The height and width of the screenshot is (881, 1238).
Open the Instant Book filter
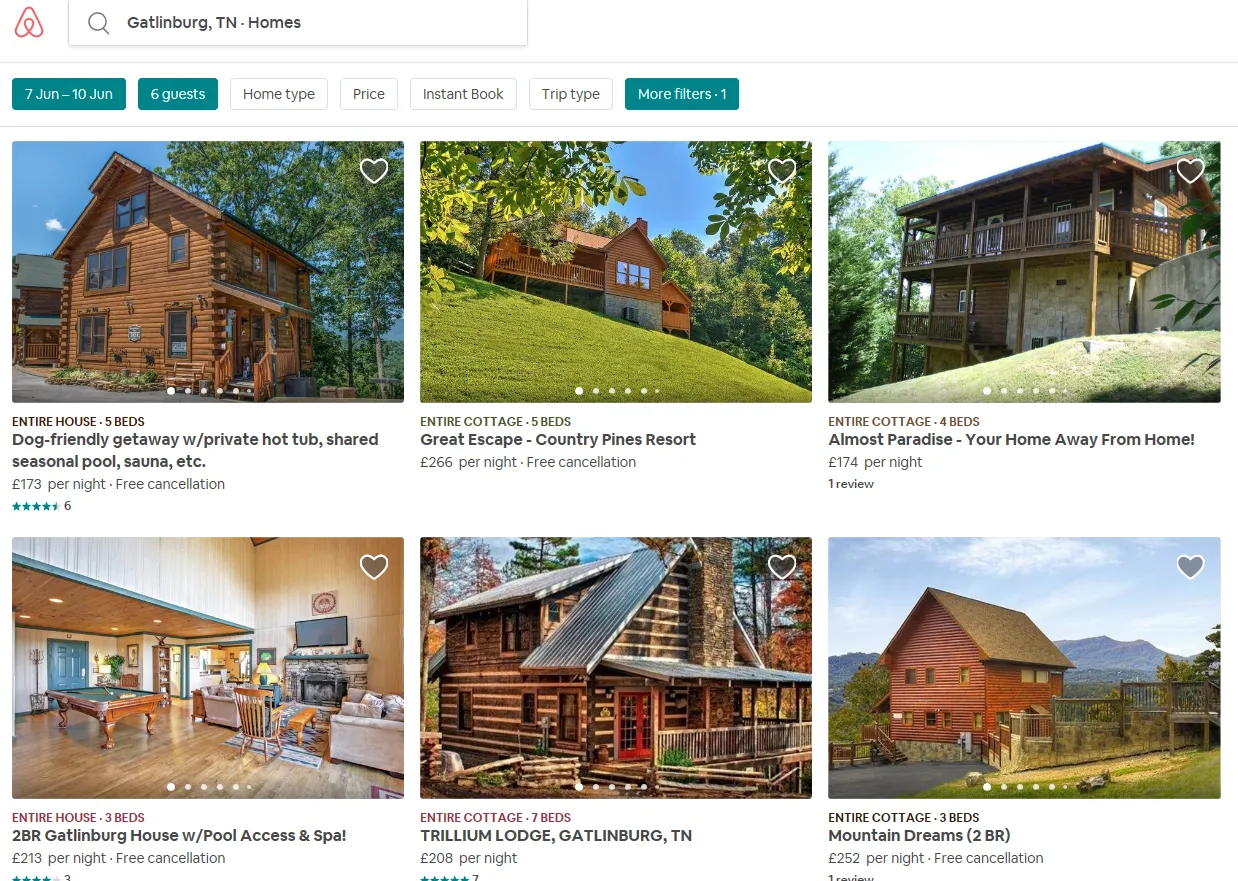463,94
